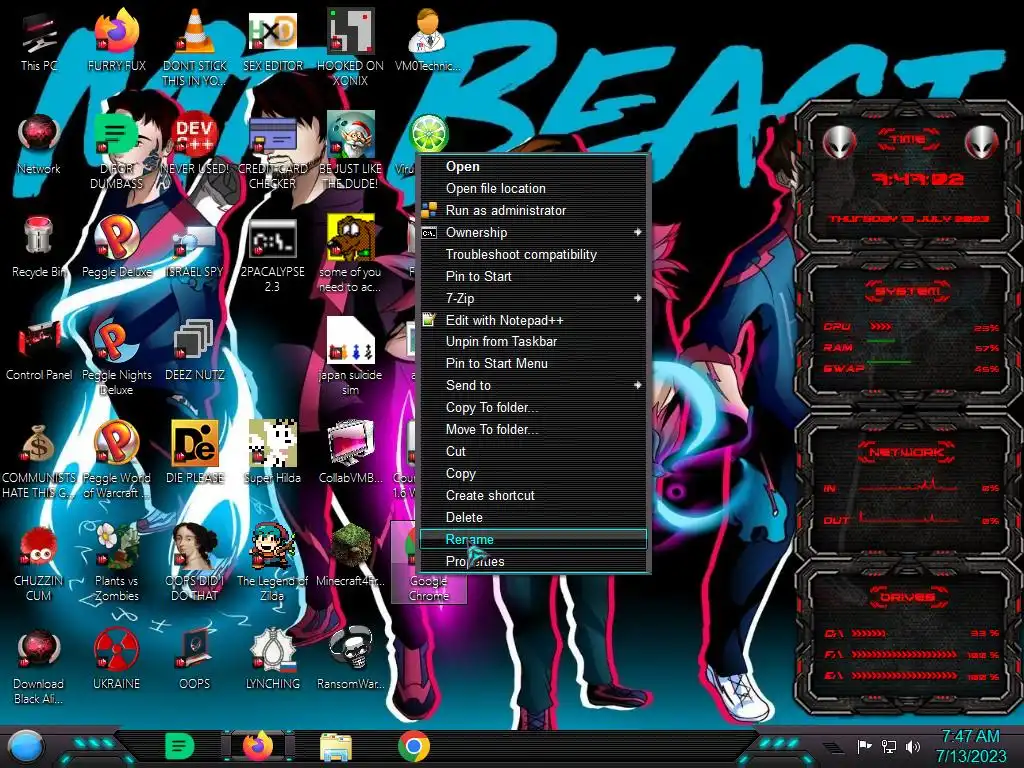The image size is (1024, 768).
Task: Select the Peggle Deluxe shortcut
Action: click(x=116, y=247)
